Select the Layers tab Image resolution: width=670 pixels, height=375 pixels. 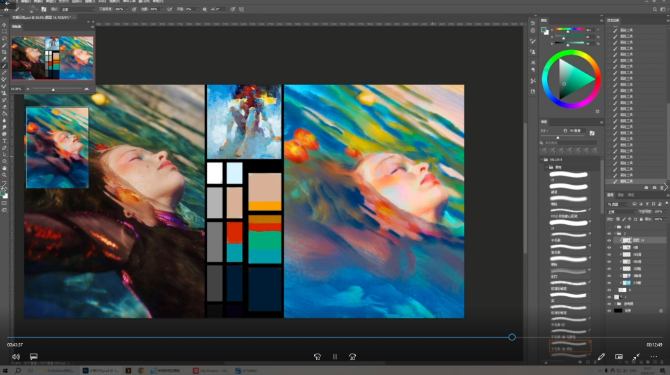coord(611,195)
